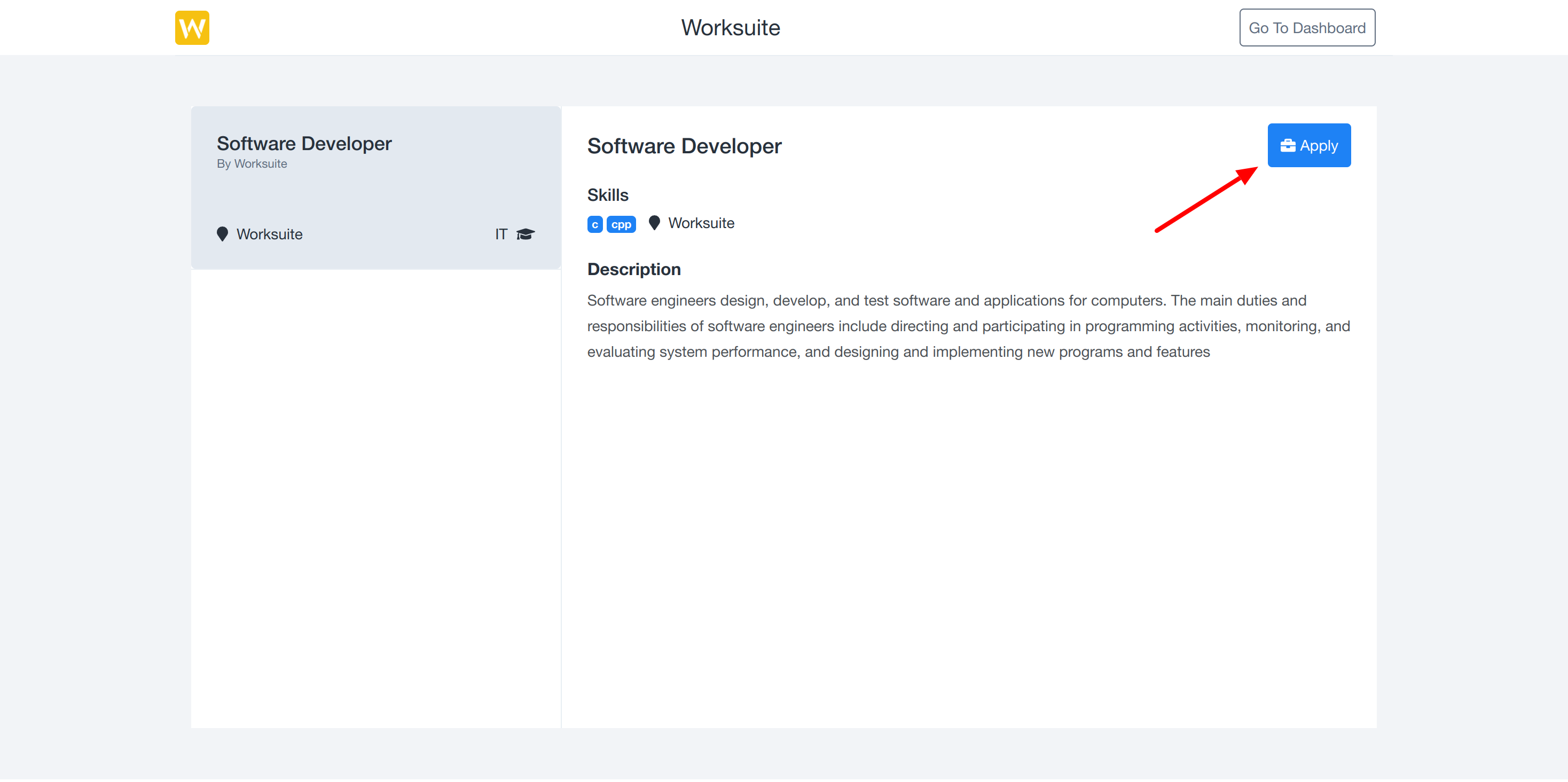Click the Worksuite location text under Skills
1568x782 pixels.
tap(701, 223)
